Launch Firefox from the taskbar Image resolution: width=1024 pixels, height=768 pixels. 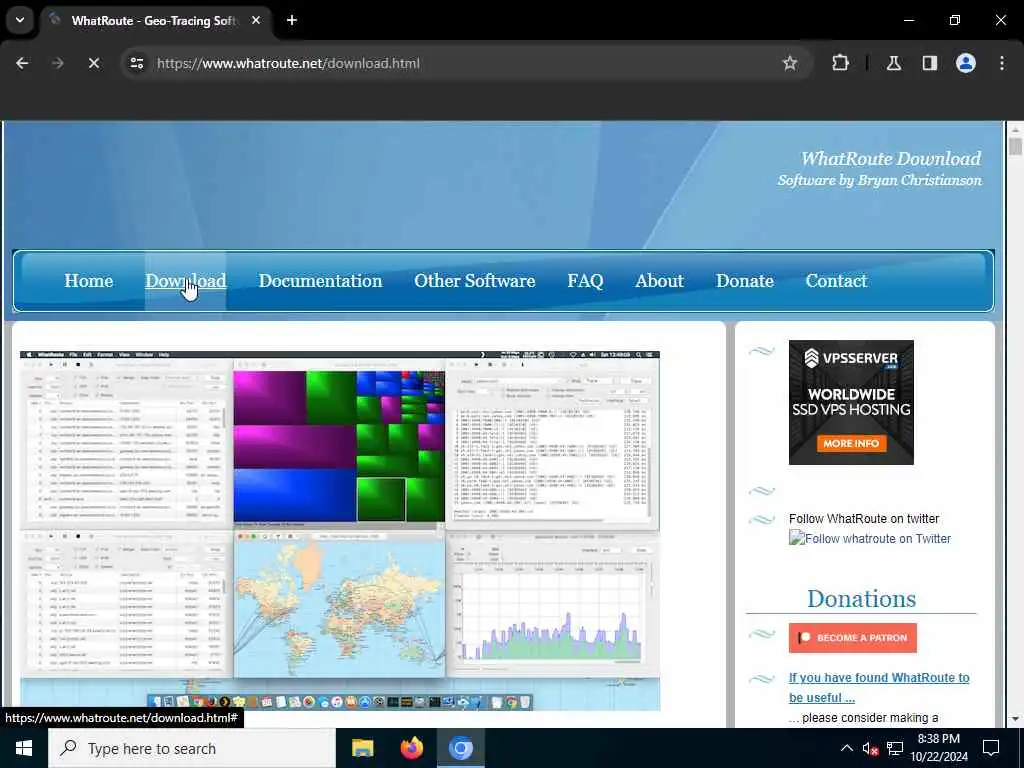[411, 748]
